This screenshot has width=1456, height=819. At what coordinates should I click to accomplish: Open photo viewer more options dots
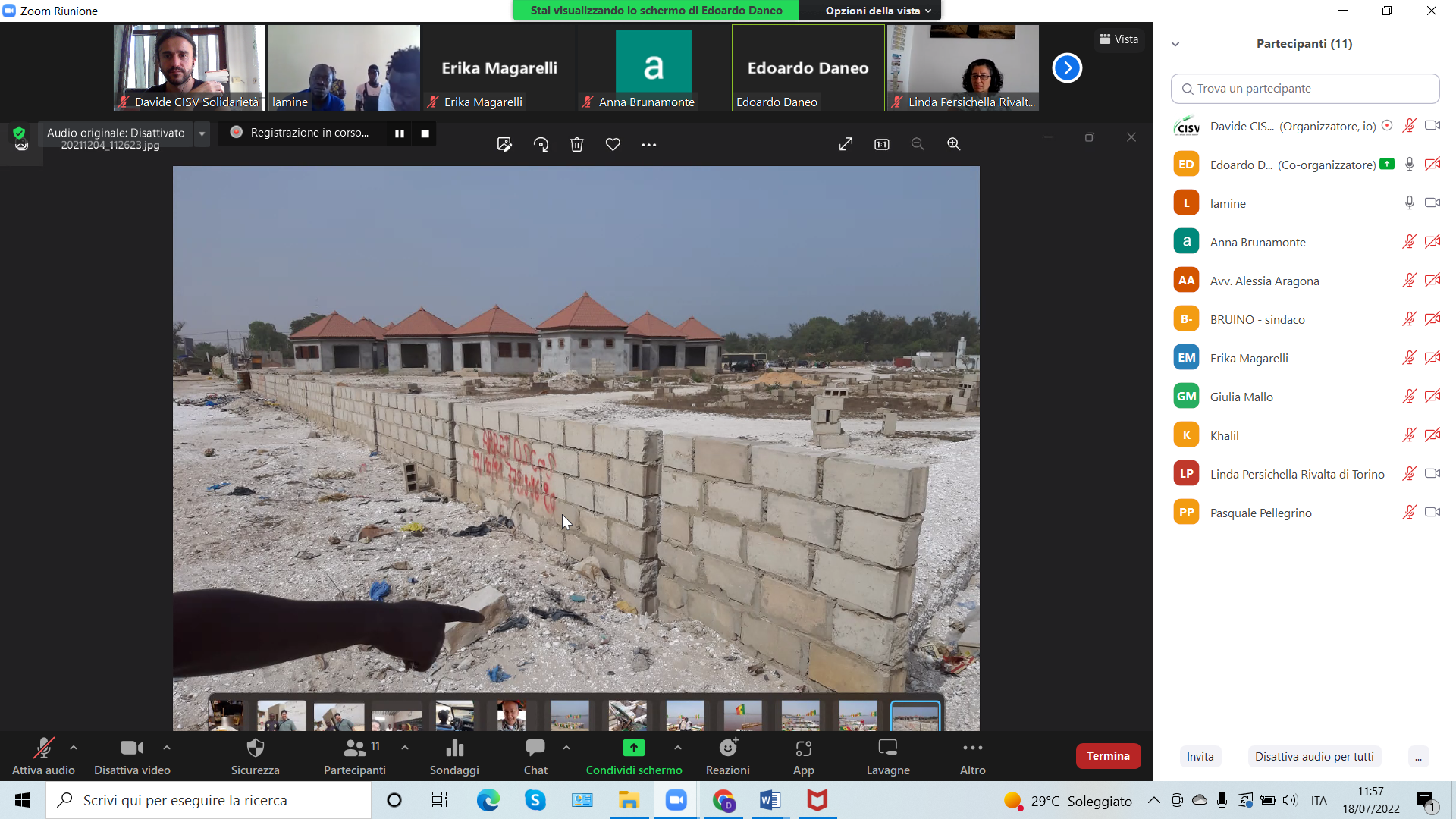click(649, 145)
